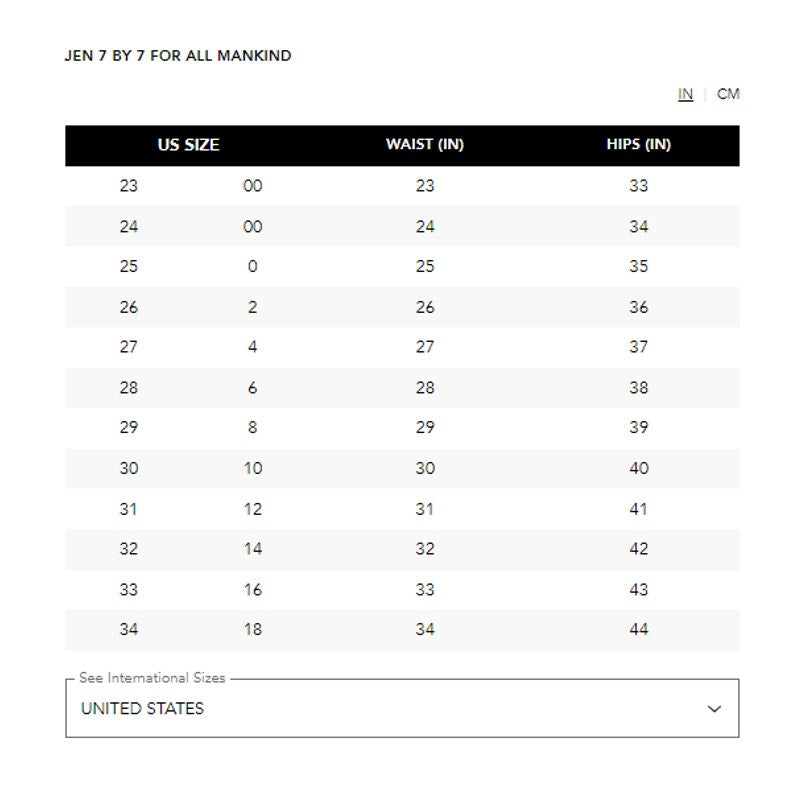This screenshot has width=800, height=800.
Task: Select the size 34 row
Action: (x=402, y=630)
